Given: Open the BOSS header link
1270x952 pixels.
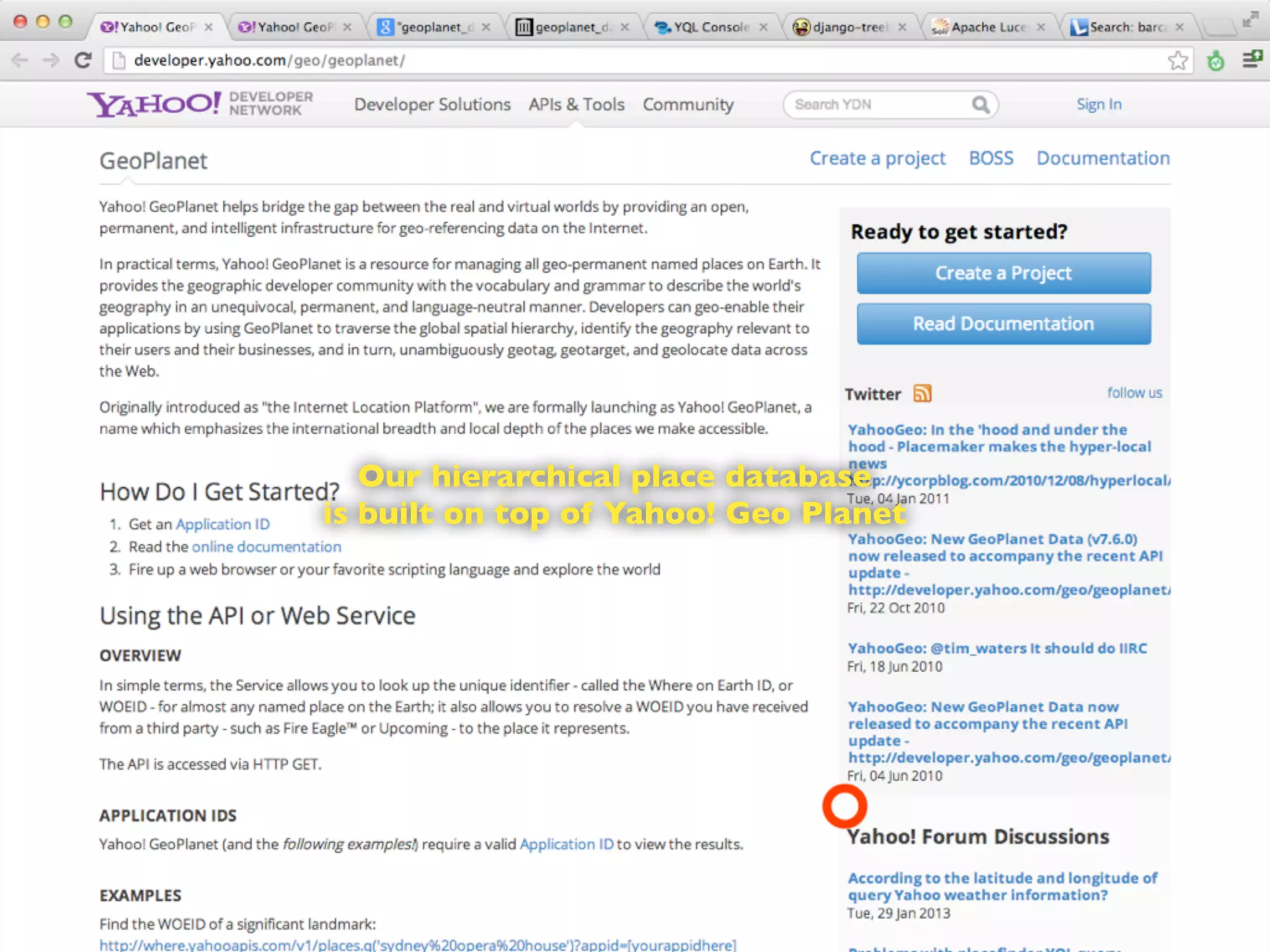Looking at the screenshot, I should click(x=991, y=158).
